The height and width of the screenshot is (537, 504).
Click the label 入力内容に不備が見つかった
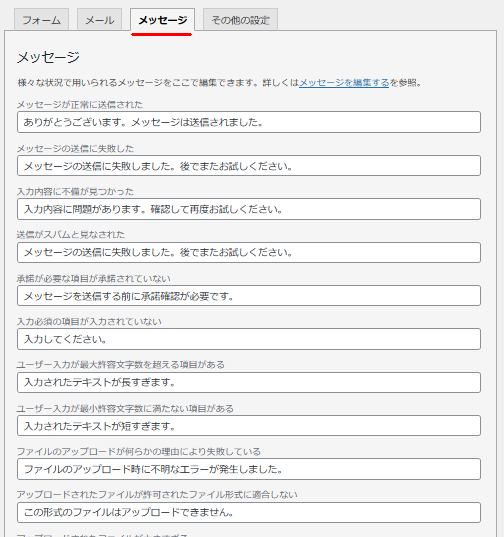click(x=75, y=191)
